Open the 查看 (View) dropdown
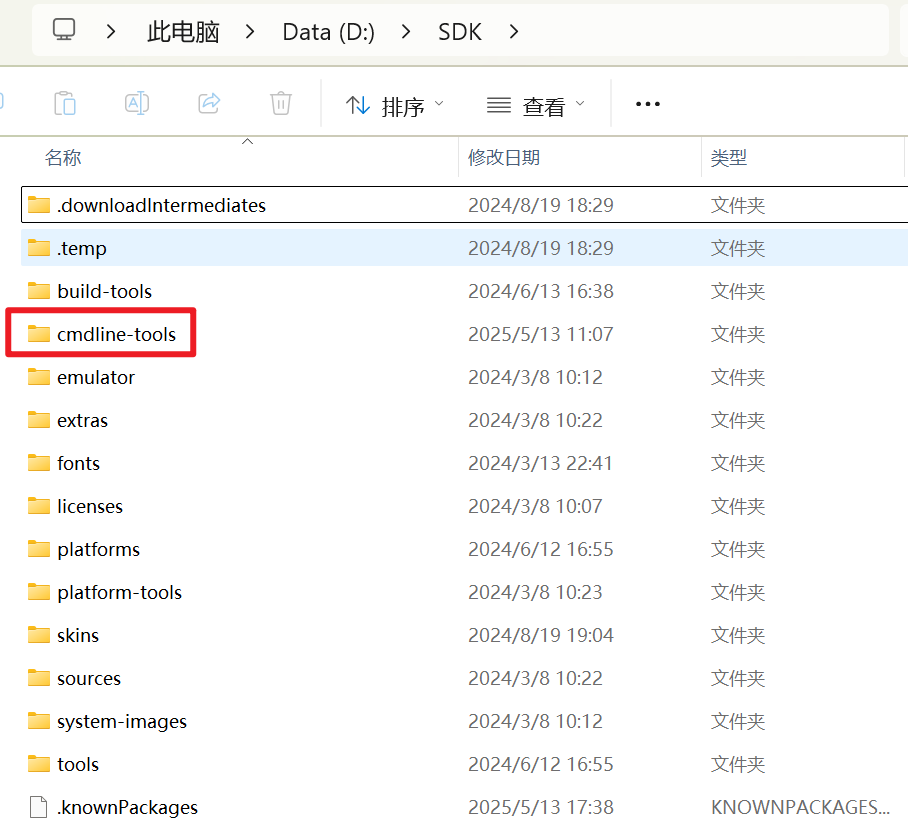The height and width of the screenshot is (829, 908). 536,103
